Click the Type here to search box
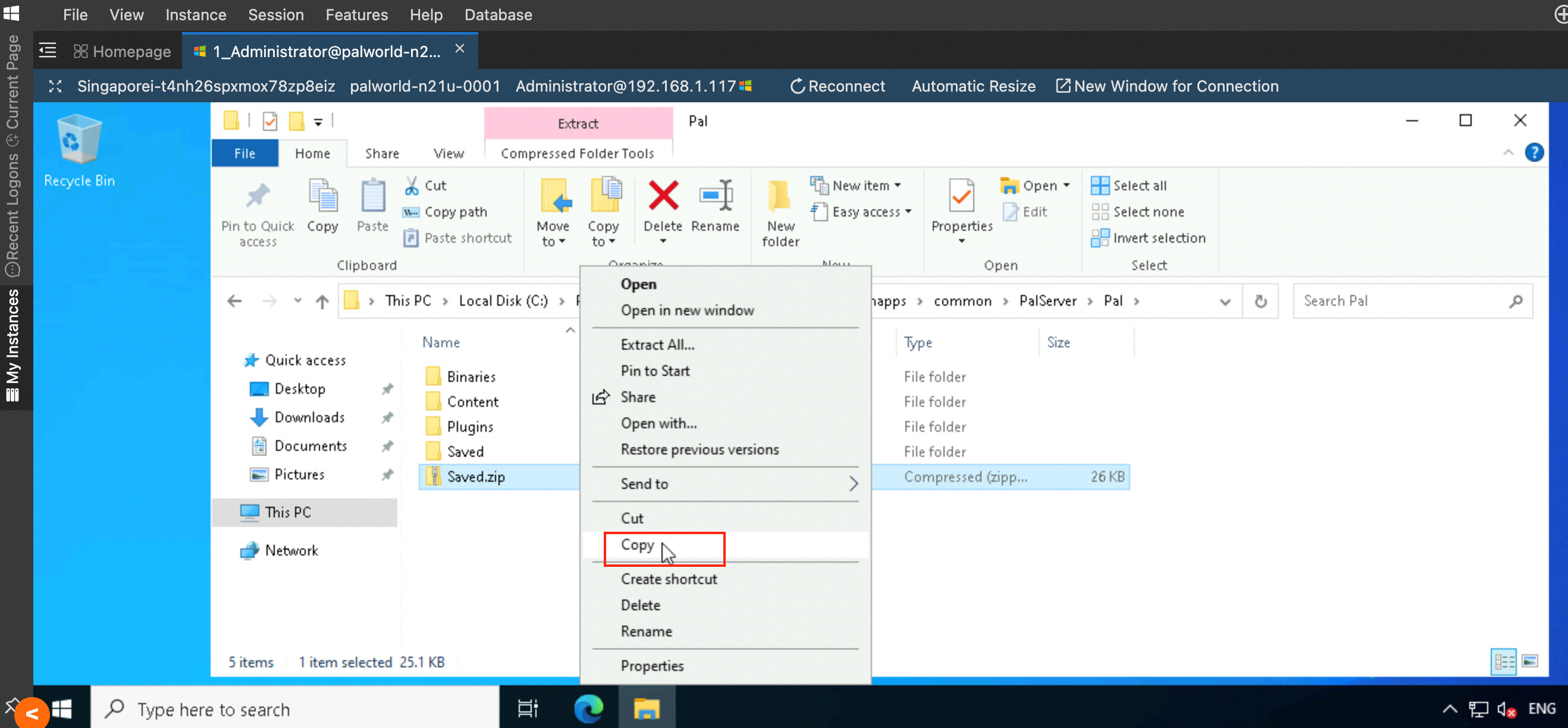The width and height of the screenshot is (1568, 728). pos(294,708)
